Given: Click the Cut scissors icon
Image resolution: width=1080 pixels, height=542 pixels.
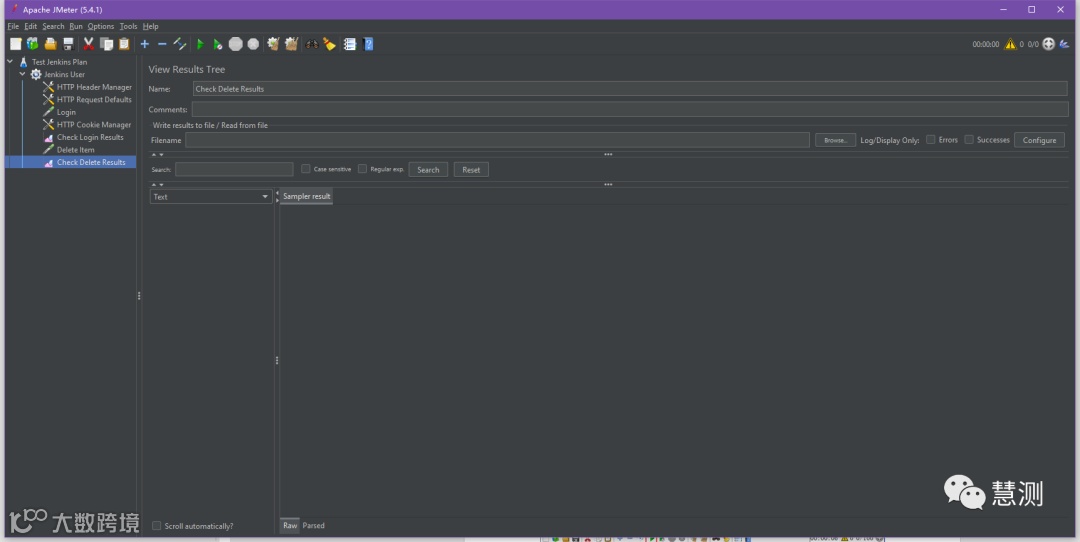Looking at the screenshot, I should (89, 44).
